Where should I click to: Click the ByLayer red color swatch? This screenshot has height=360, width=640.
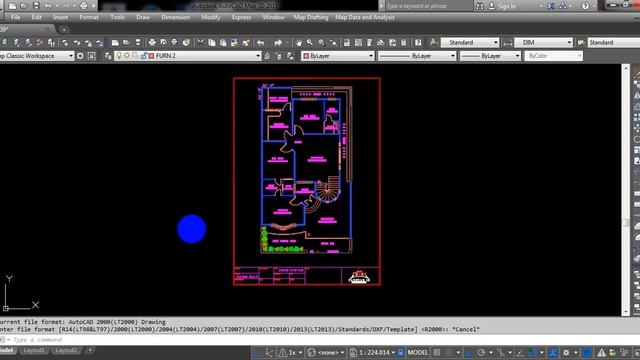[x=306, y=56]
